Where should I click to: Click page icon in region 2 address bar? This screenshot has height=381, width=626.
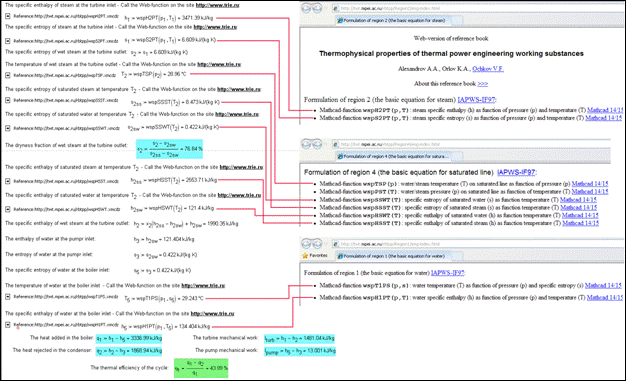pyautogui.click(x=335, y=8)
